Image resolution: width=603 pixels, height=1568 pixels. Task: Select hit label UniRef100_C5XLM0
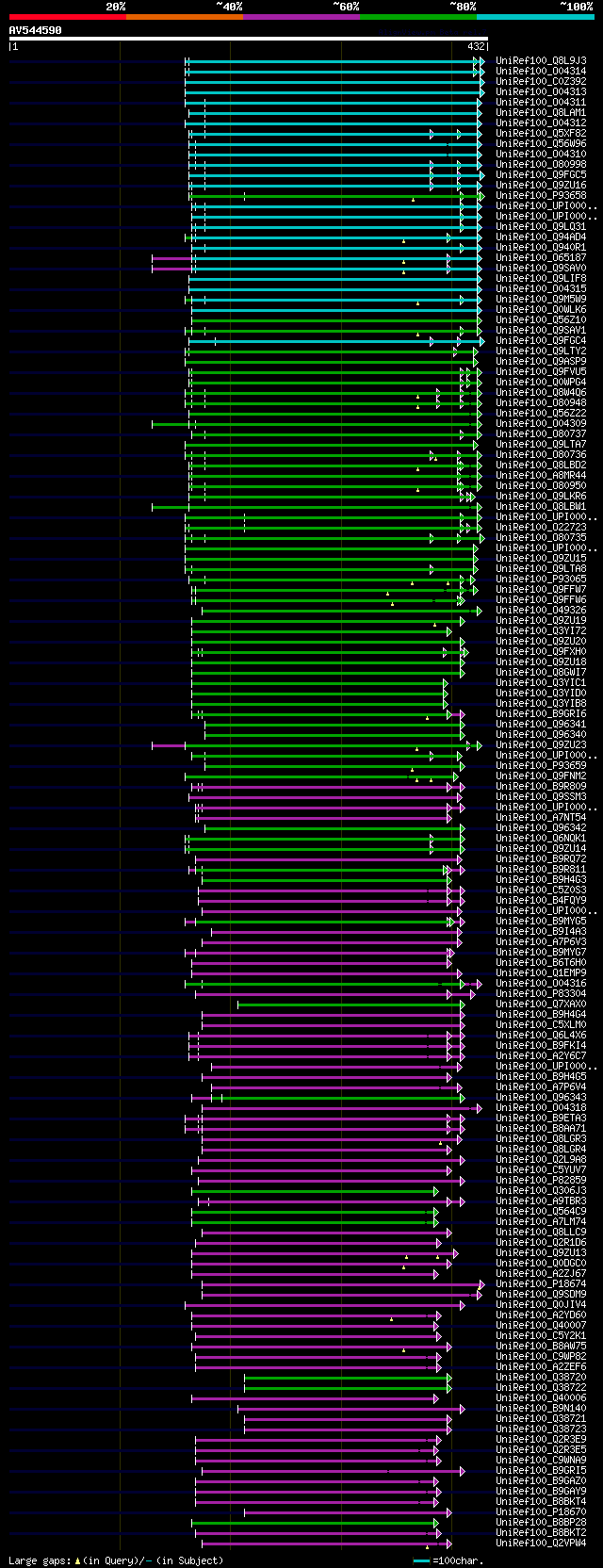pos(541,1024)
